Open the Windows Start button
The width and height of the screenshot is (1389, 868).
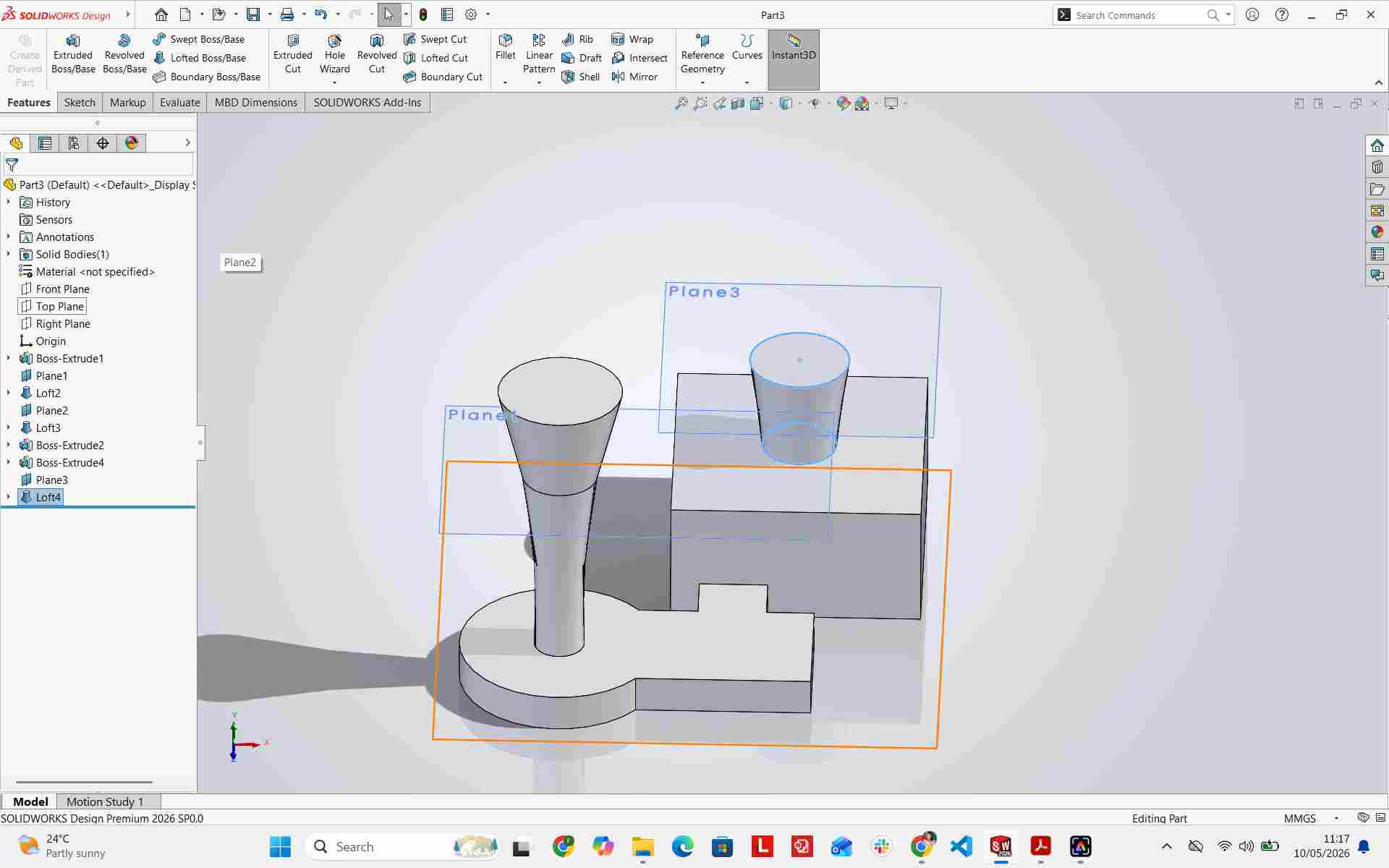[280, 846]
